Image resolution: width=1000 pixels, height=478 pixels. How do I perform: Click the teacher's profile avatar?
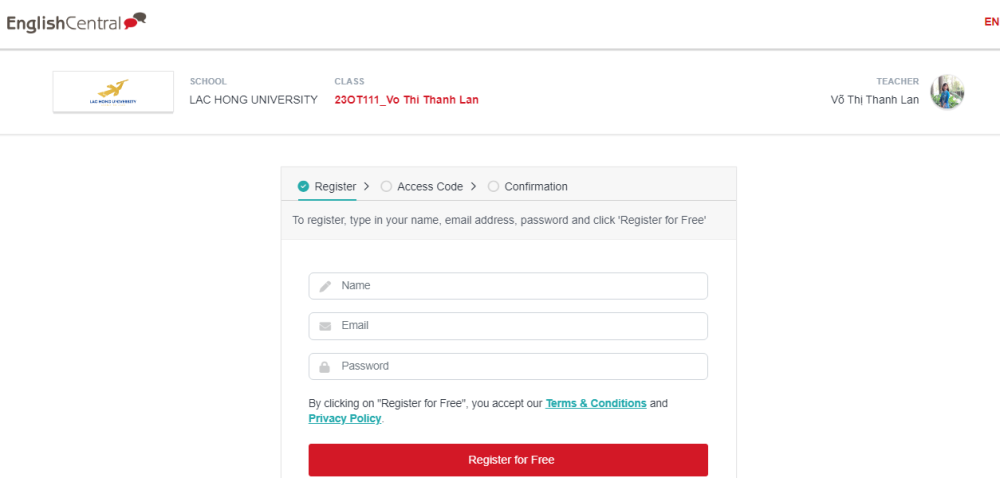(x=947, y=92)
